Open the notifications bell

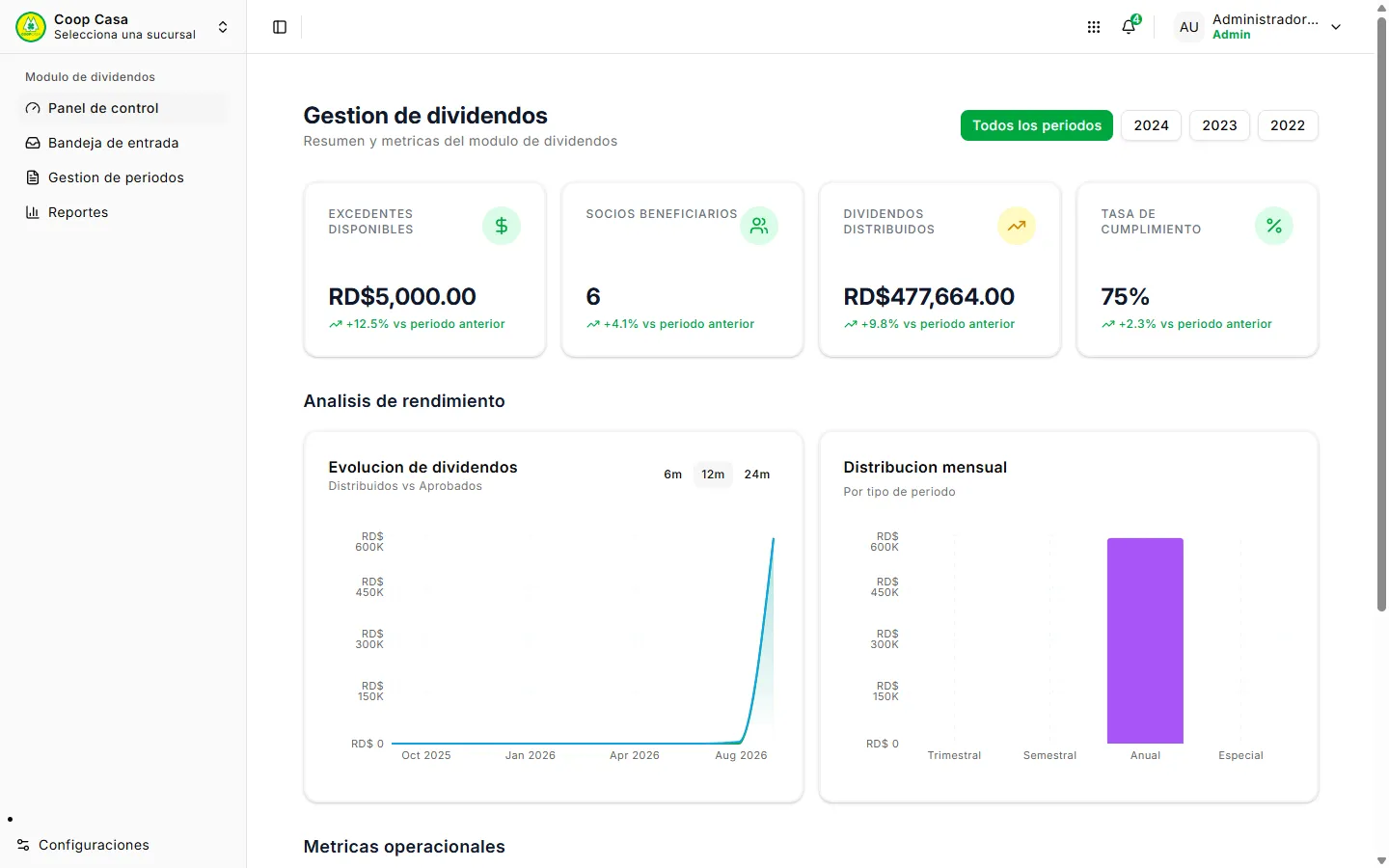tap(1129, 27)
